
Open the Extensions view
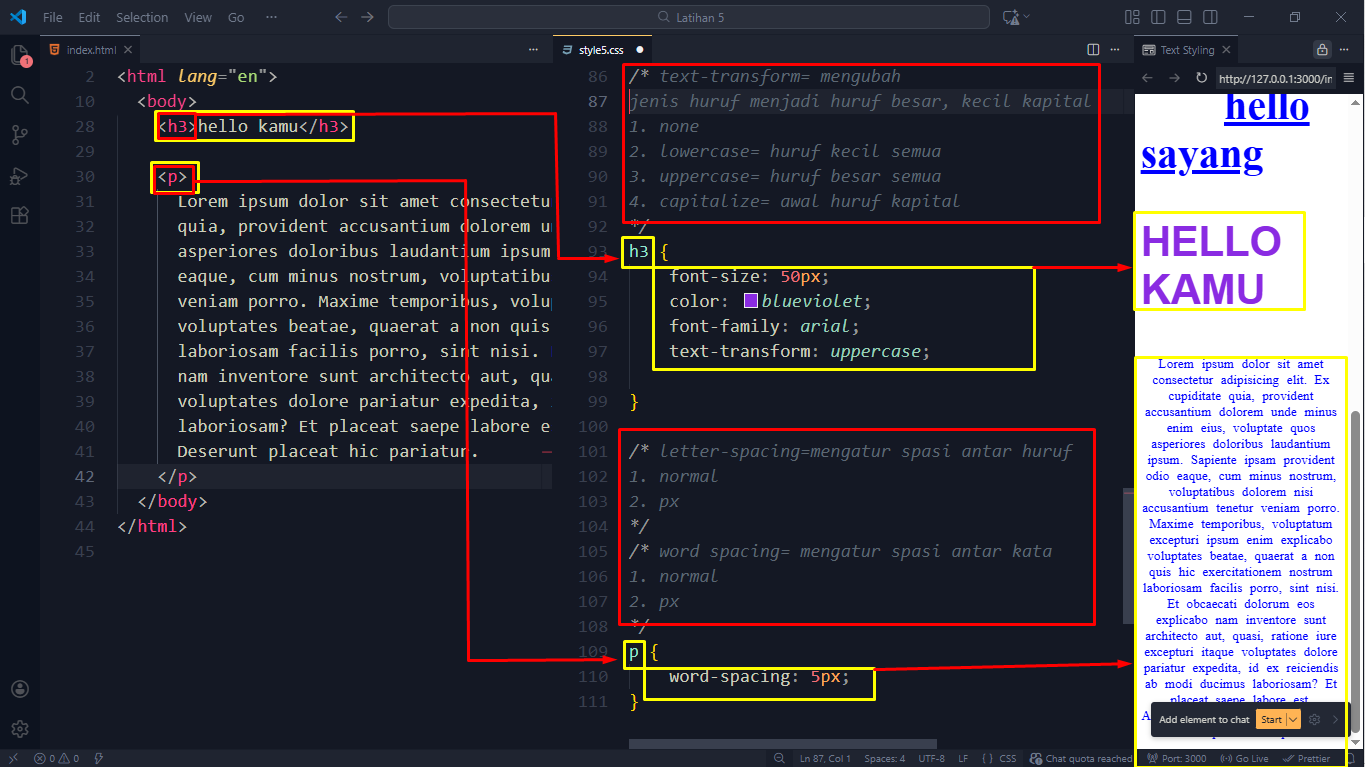click(x=19, y=215)
